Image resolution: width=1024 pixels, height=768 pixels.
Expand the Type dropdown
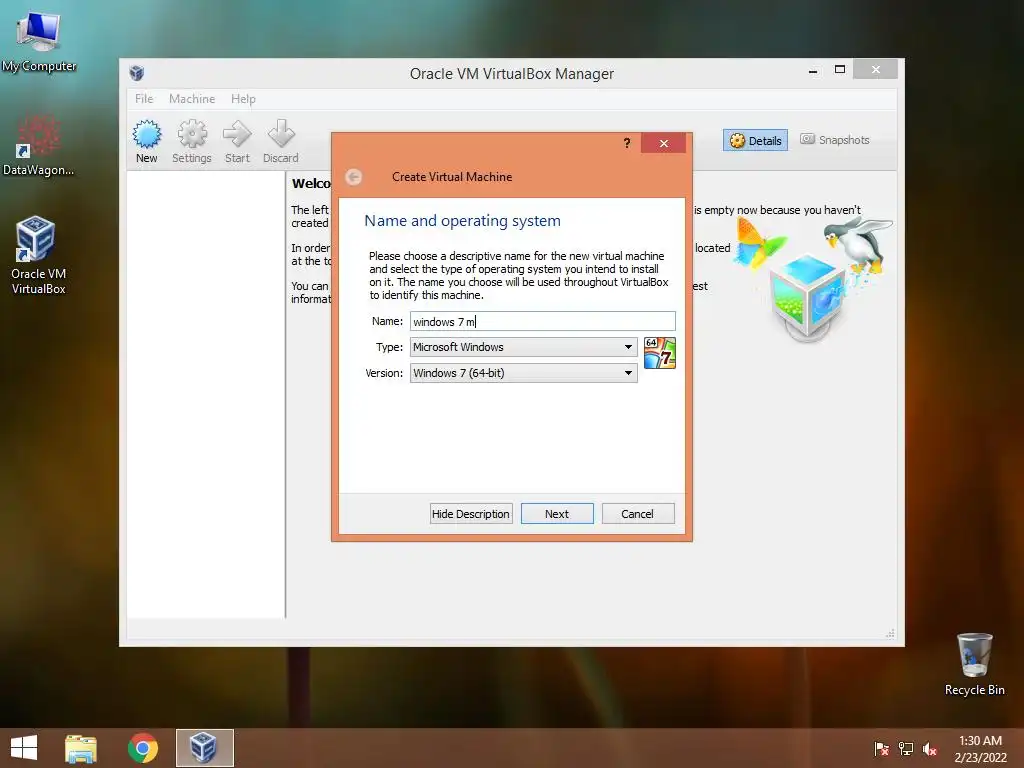tap(524, 347)
